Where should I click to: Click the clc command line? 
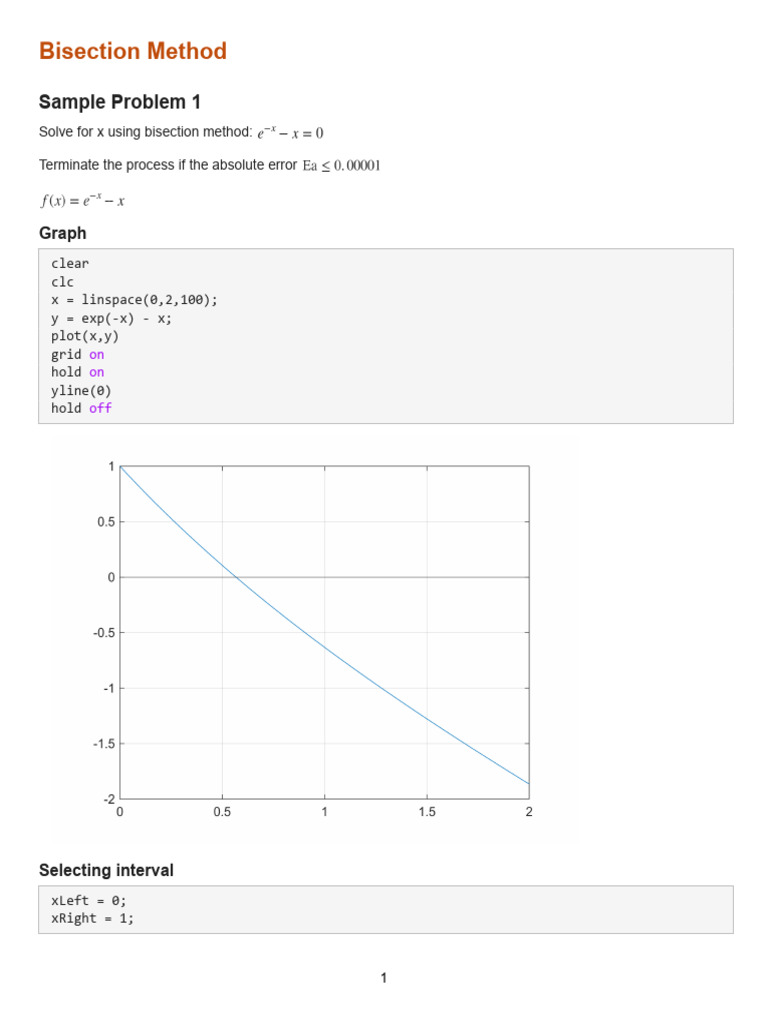coord(63,282)
